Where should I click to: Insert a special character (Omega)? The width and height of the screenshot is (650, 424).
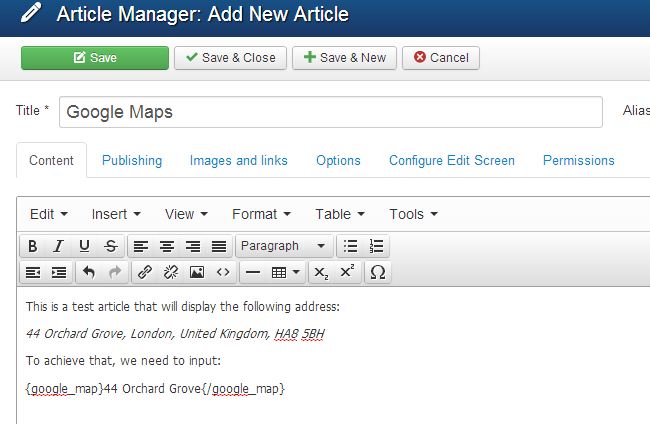pyautogui.click(x=377, y=272)
